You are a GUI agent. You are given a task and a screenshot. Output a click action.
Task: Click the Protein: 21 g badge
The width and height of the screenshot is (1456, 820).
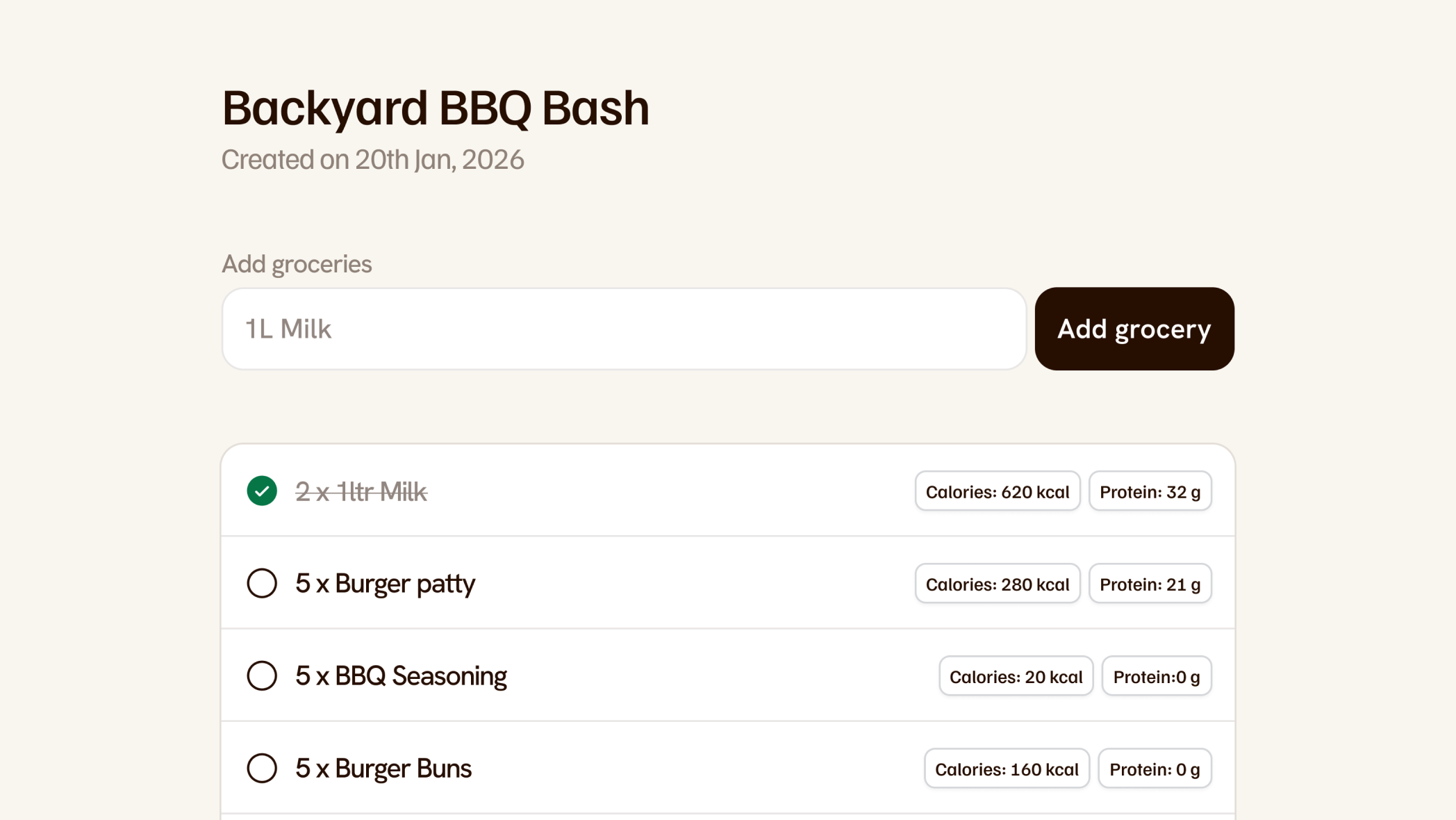click(1150, 584)
